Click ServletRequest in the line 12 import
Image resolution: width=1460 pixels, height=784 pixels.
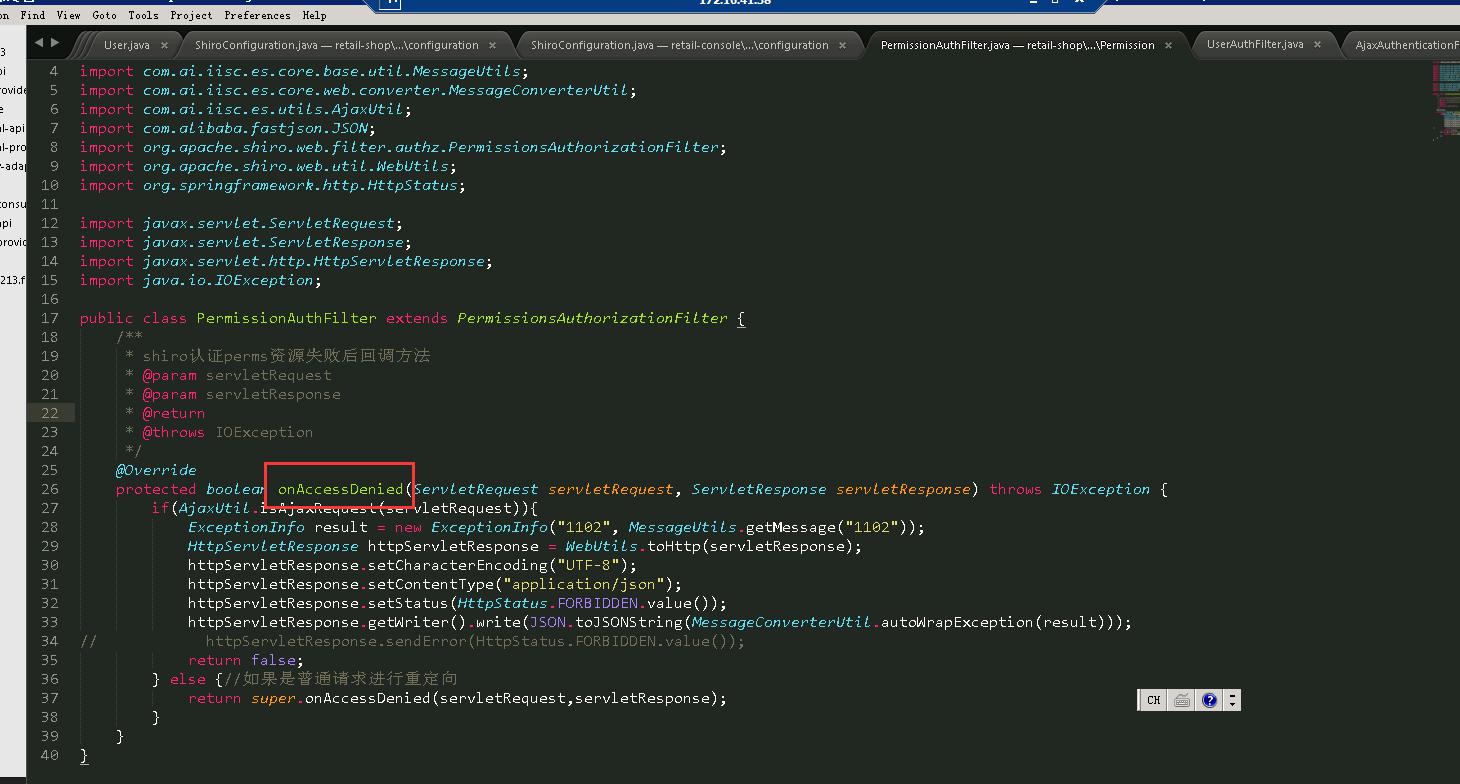point(331,223)
